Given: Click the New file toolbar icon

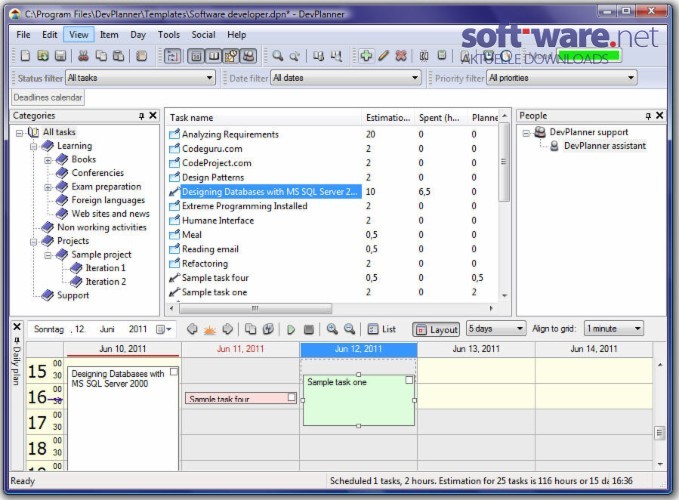Looking at the screenshot, I should (x=25, y=56).
